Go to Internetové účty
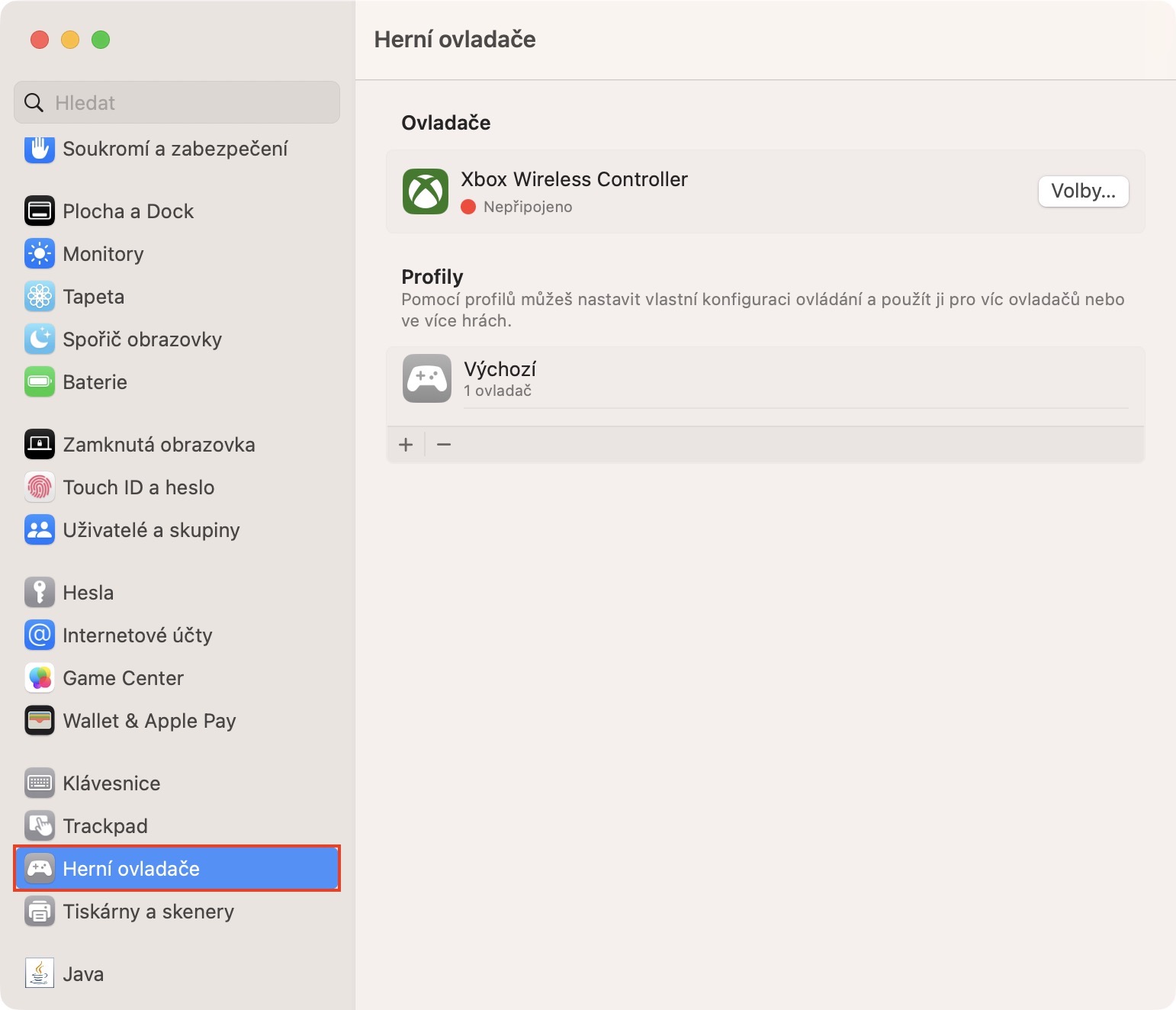Viewport: 1176px width, 1010px height. (137, 635)
